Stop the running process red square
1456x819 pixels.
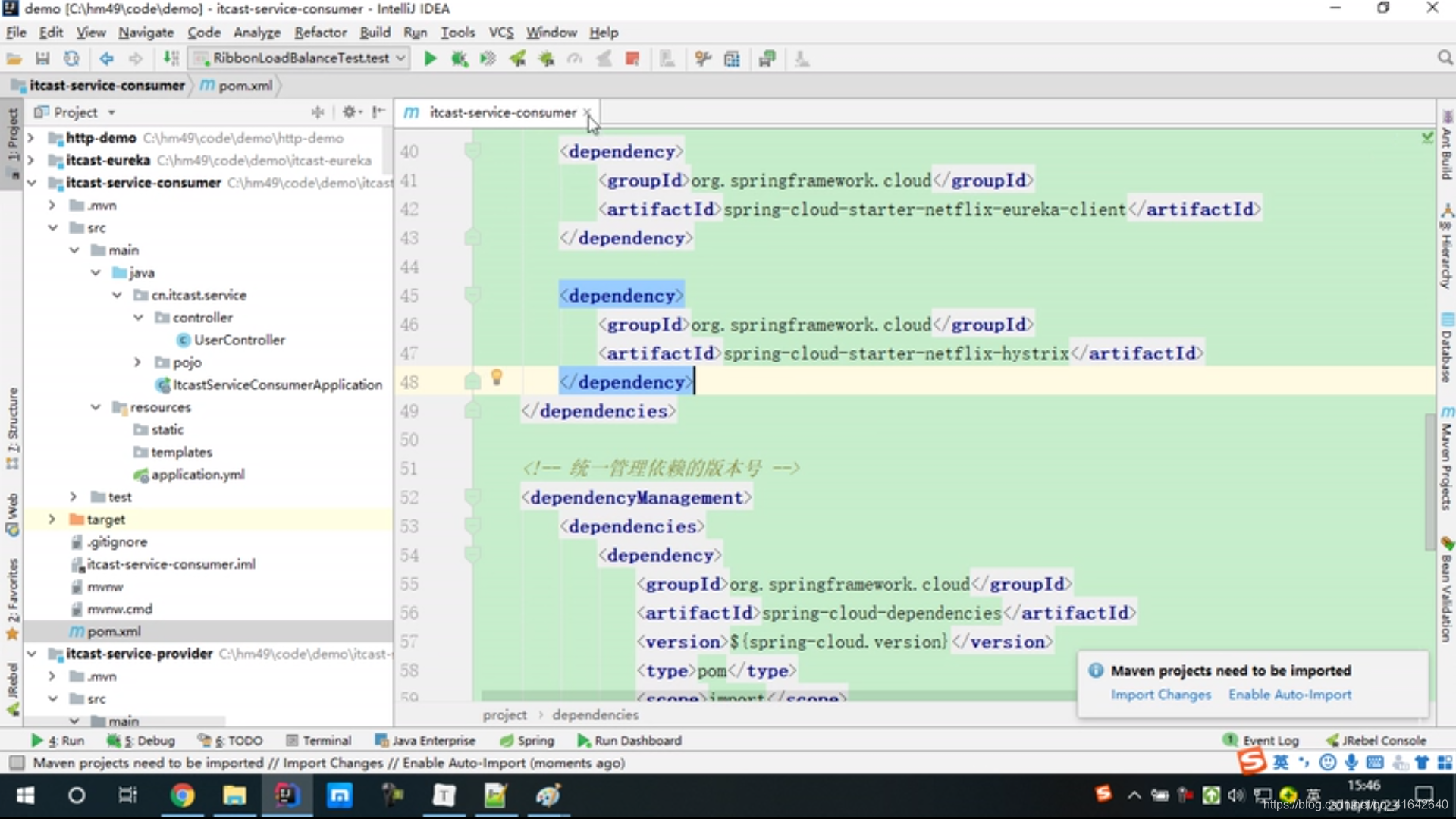point(632,58)
